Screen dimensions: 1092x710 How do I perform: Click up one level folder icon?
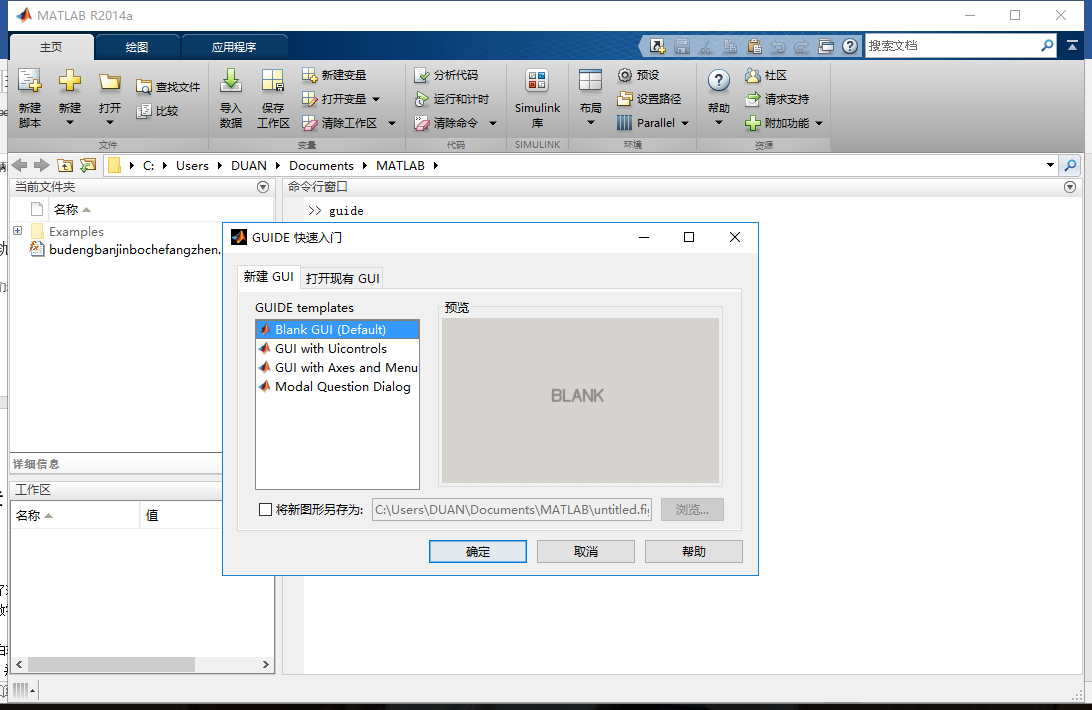click(65, 165)
